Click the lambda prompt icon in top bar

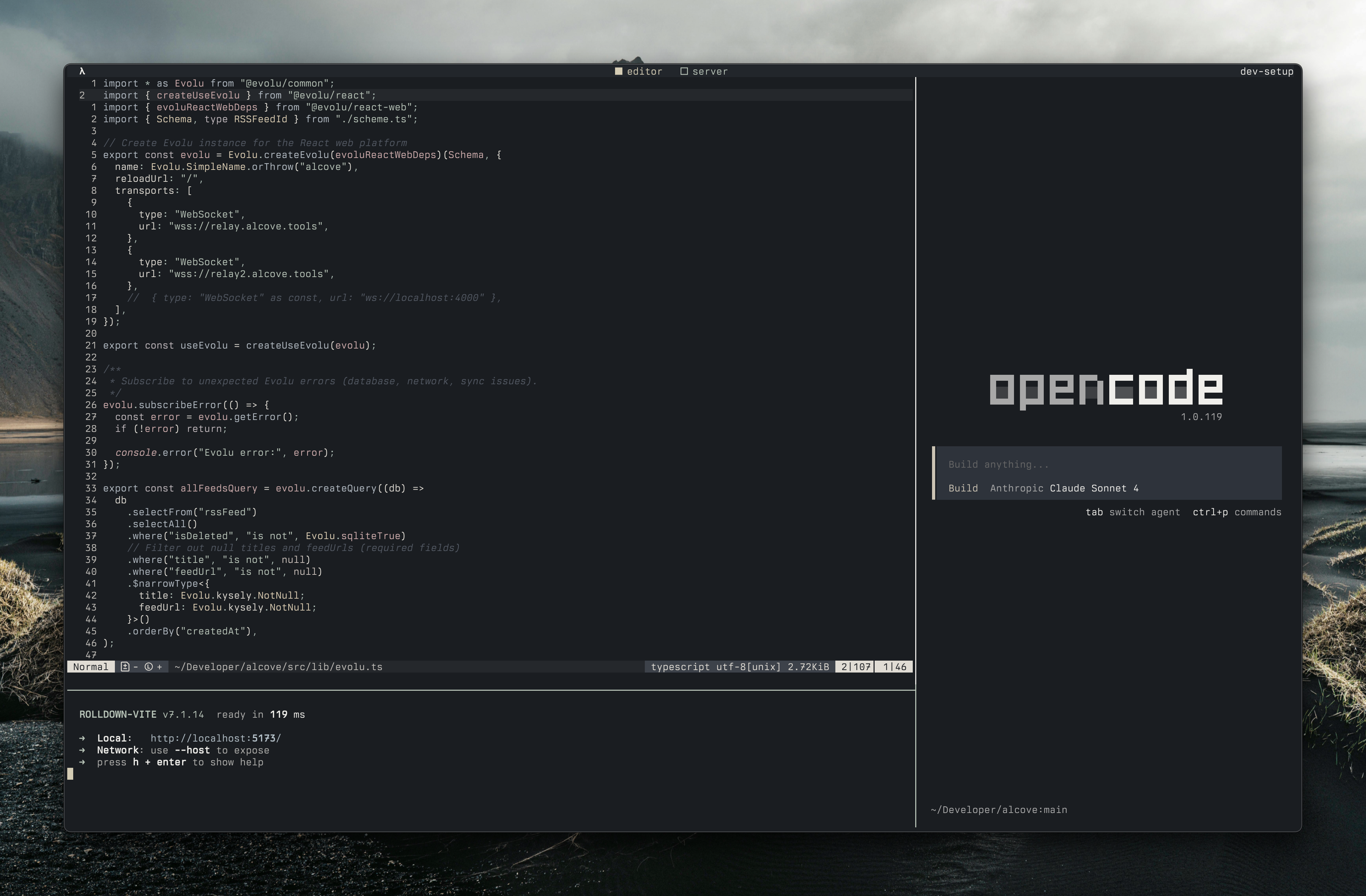click(x=82, y=71)
